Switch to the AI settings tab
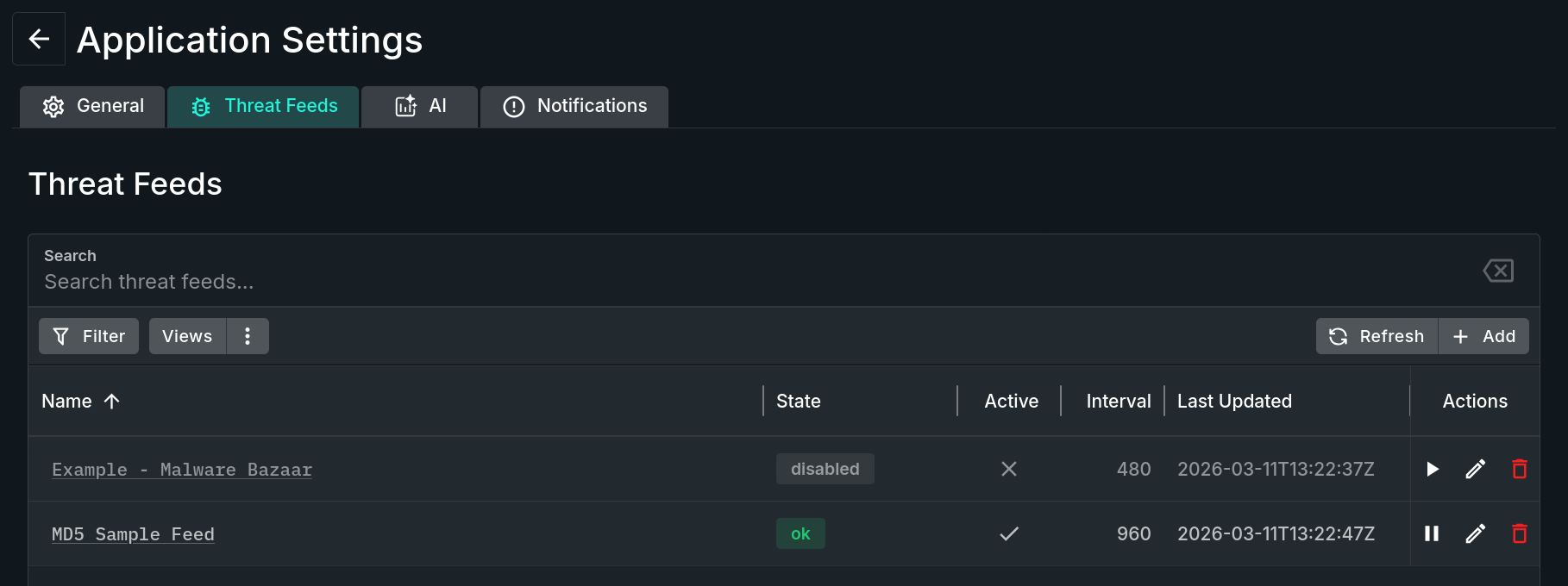Viewport: 1568px width, 586px height. coord(419,106)
